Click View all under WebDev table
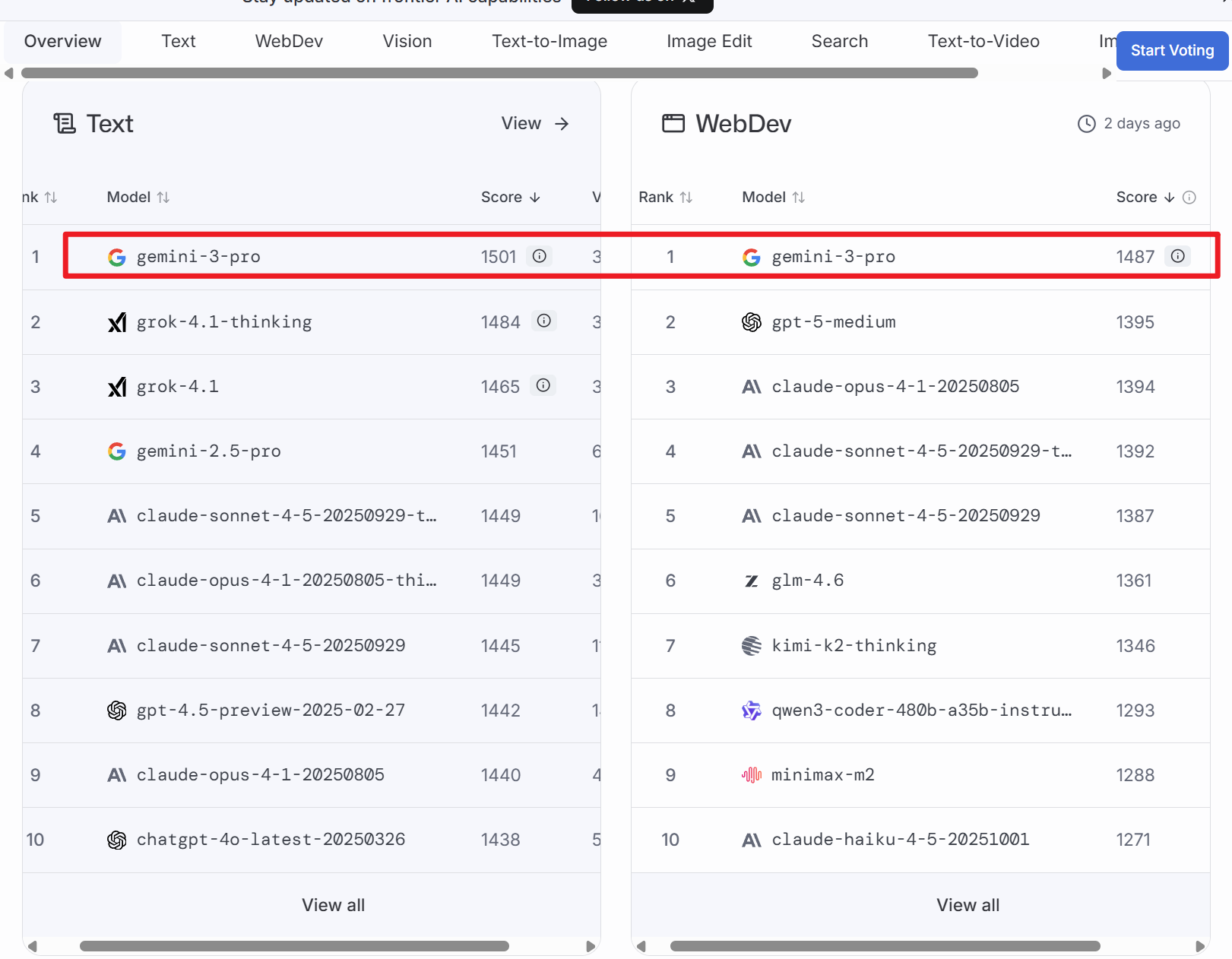Viewport: 1232px width, 959px height. click(968, 905)
